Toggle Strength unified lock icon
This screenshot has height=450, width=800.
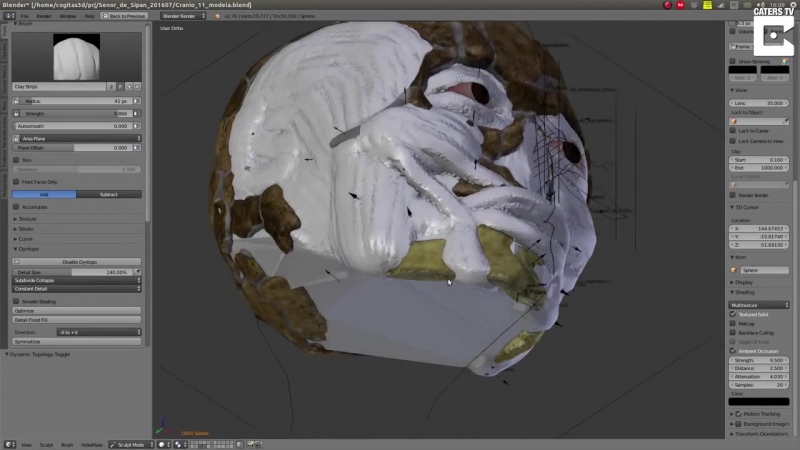[x=16, y=114]
